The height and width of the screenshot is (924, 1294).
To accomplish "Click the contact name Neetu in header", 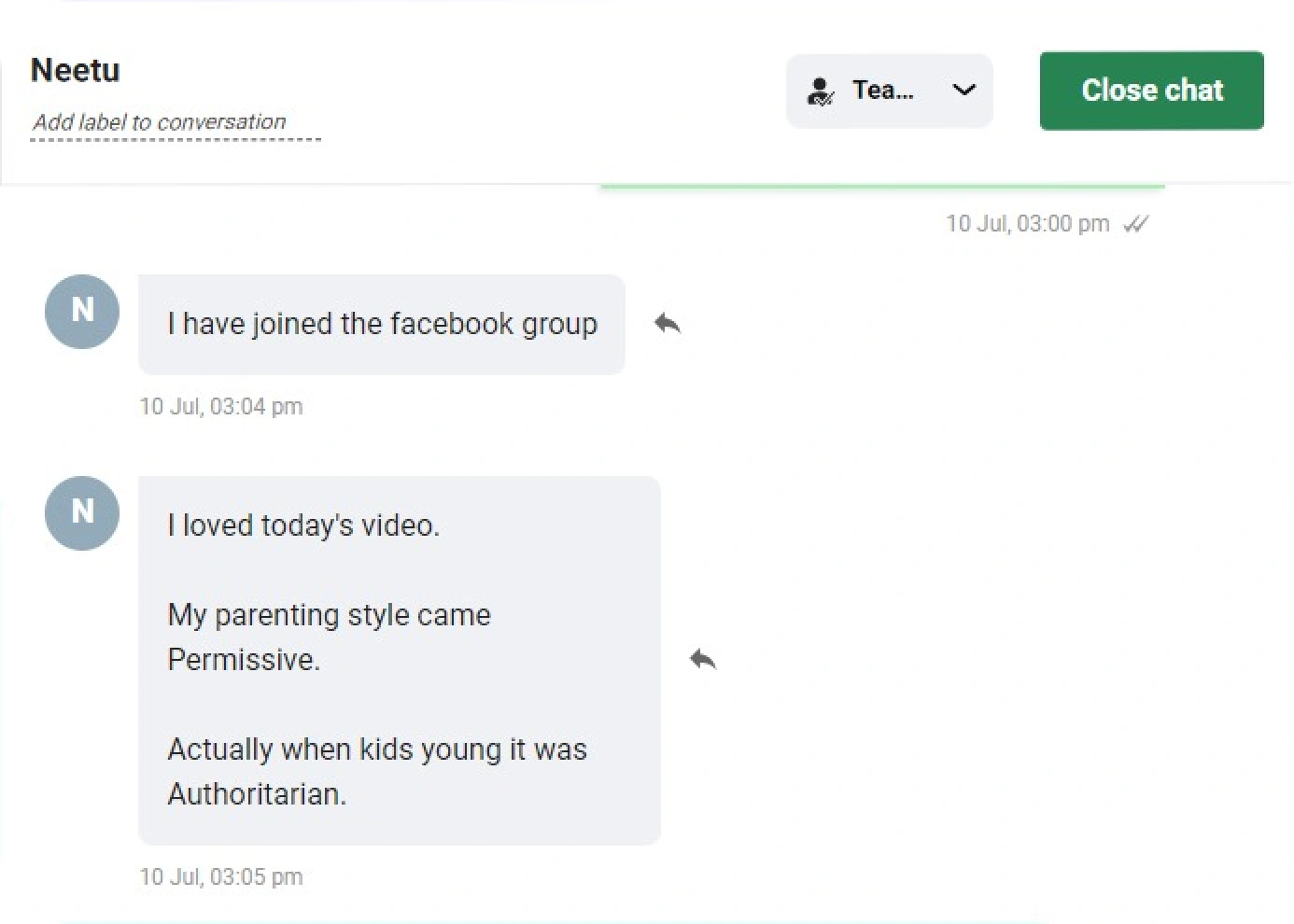I will [x=76, y=71].
